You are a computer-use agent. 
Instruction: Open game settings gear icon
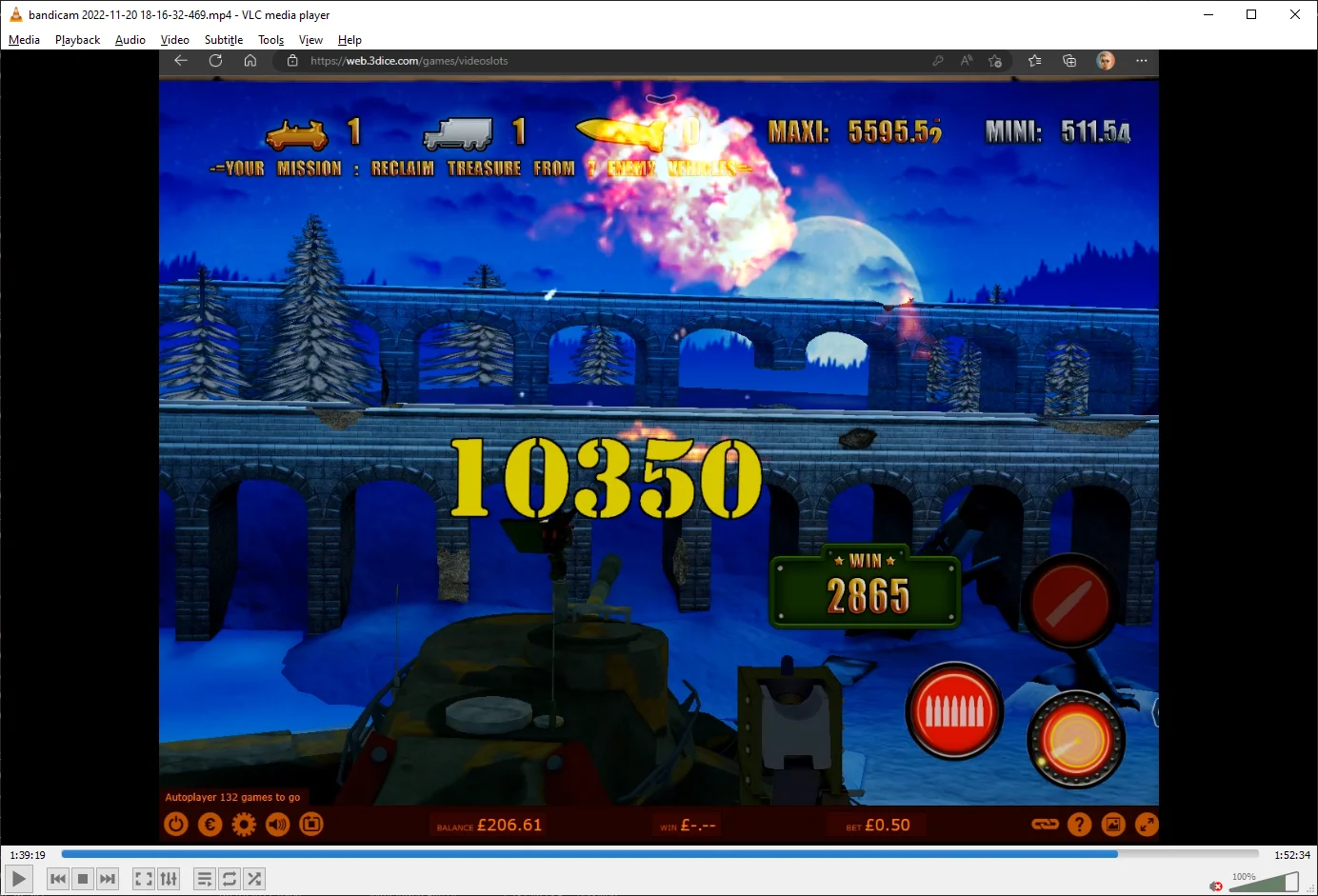point(244,825)
